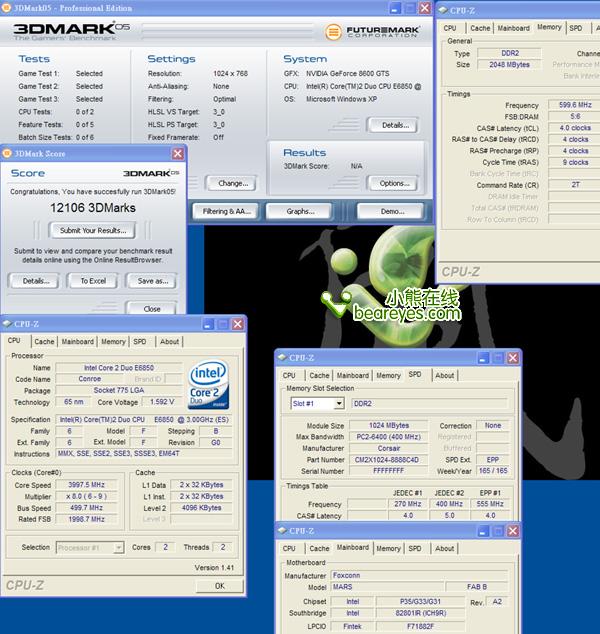Switch to Cache tab in CPU-Z processor window
This screenshot has width=600, height=634.
click(x=44, y=342)
